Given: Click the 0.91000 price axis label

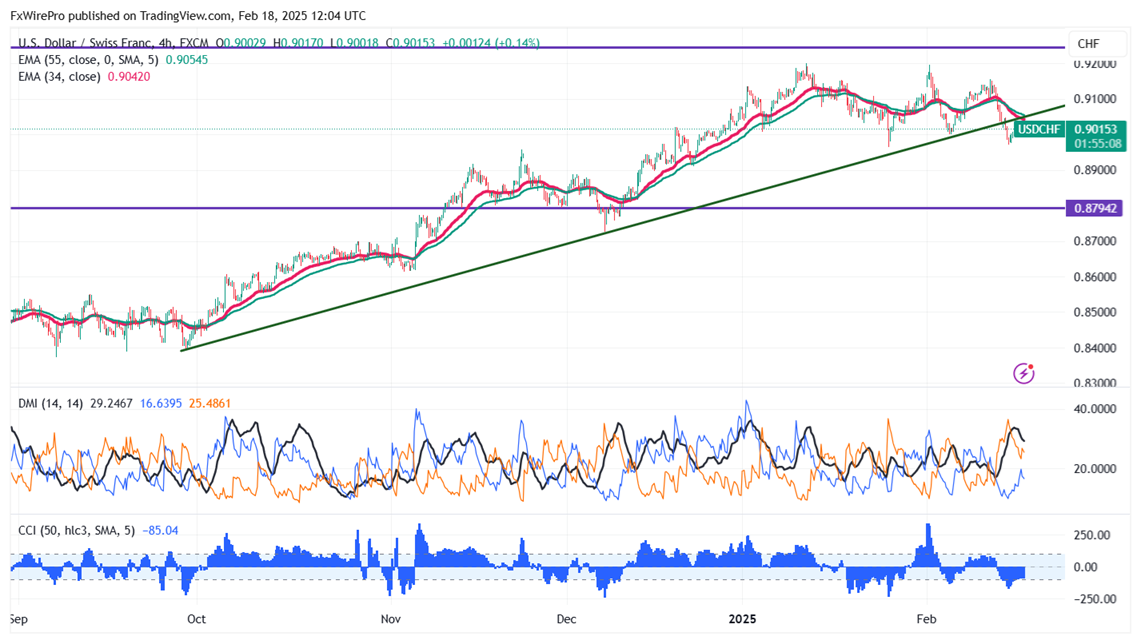Looking at the screenshot, I should 1095,99.
